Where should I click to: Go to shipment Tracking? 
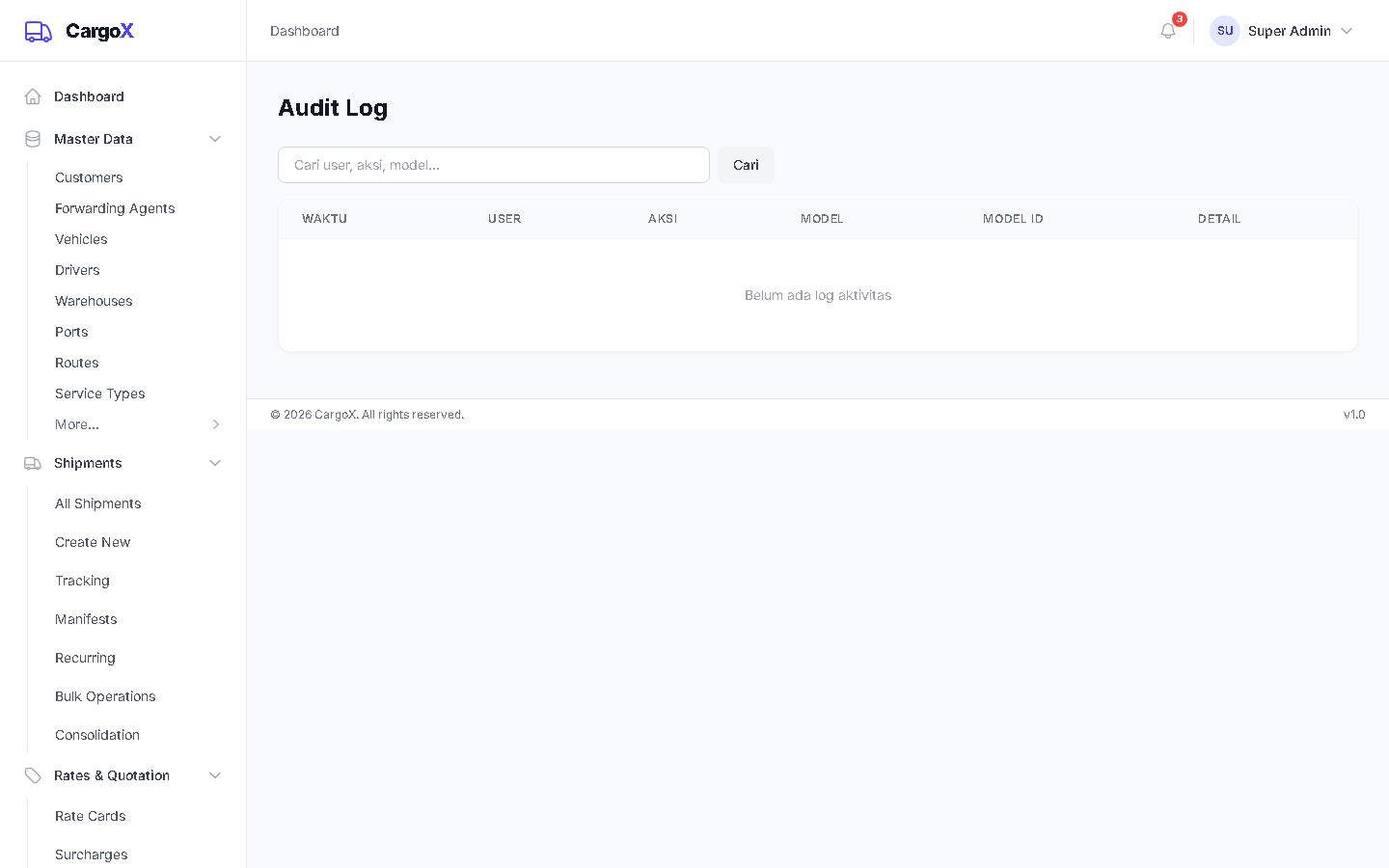82,581
